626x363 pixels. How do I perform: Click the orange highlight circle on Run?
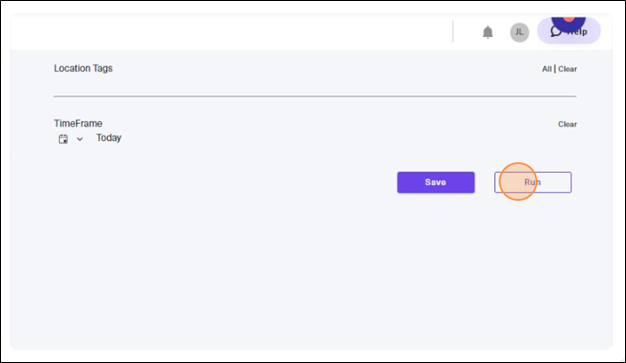[x=518, y=181]
